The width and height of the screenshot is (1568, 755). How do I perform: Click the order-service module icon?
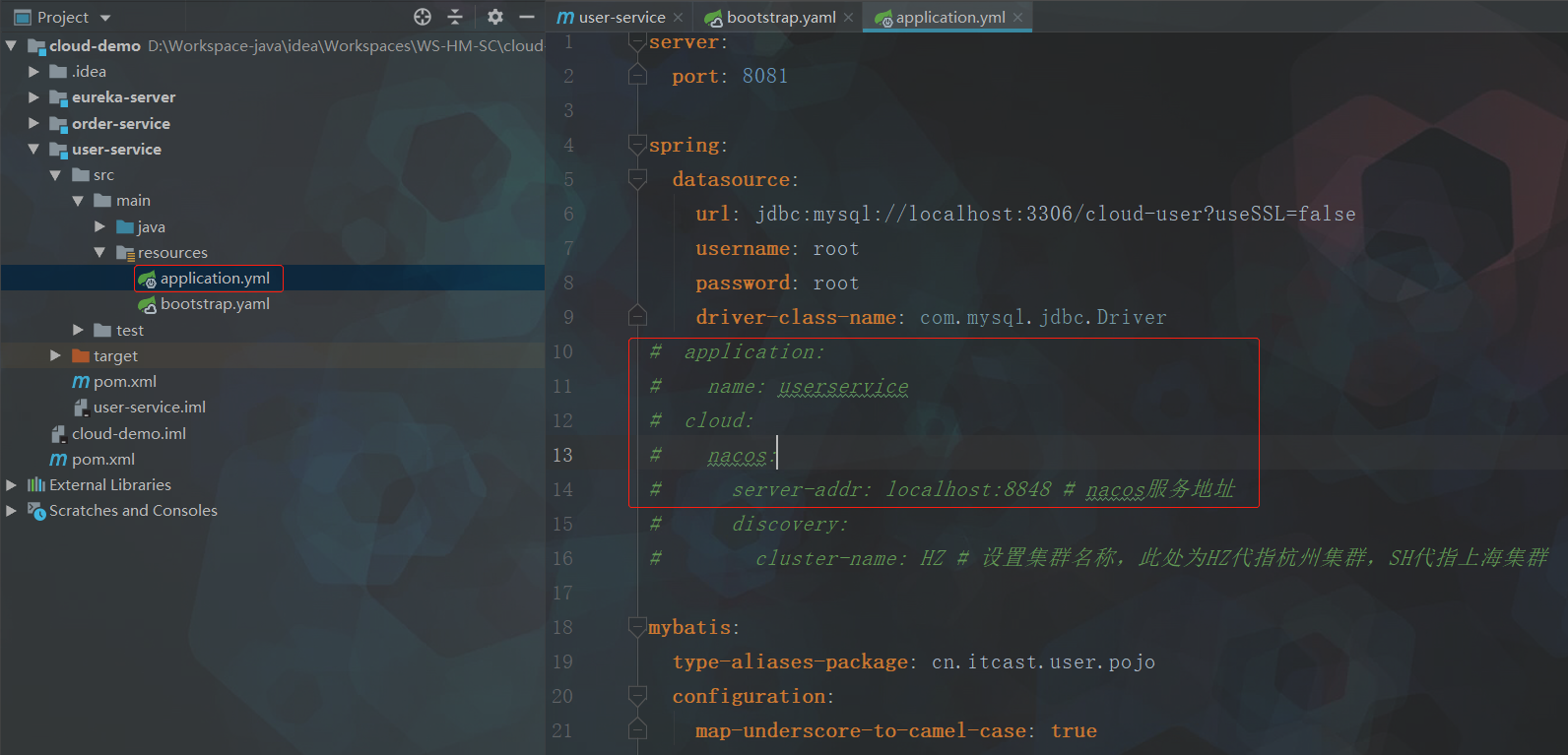coord(59,124)
